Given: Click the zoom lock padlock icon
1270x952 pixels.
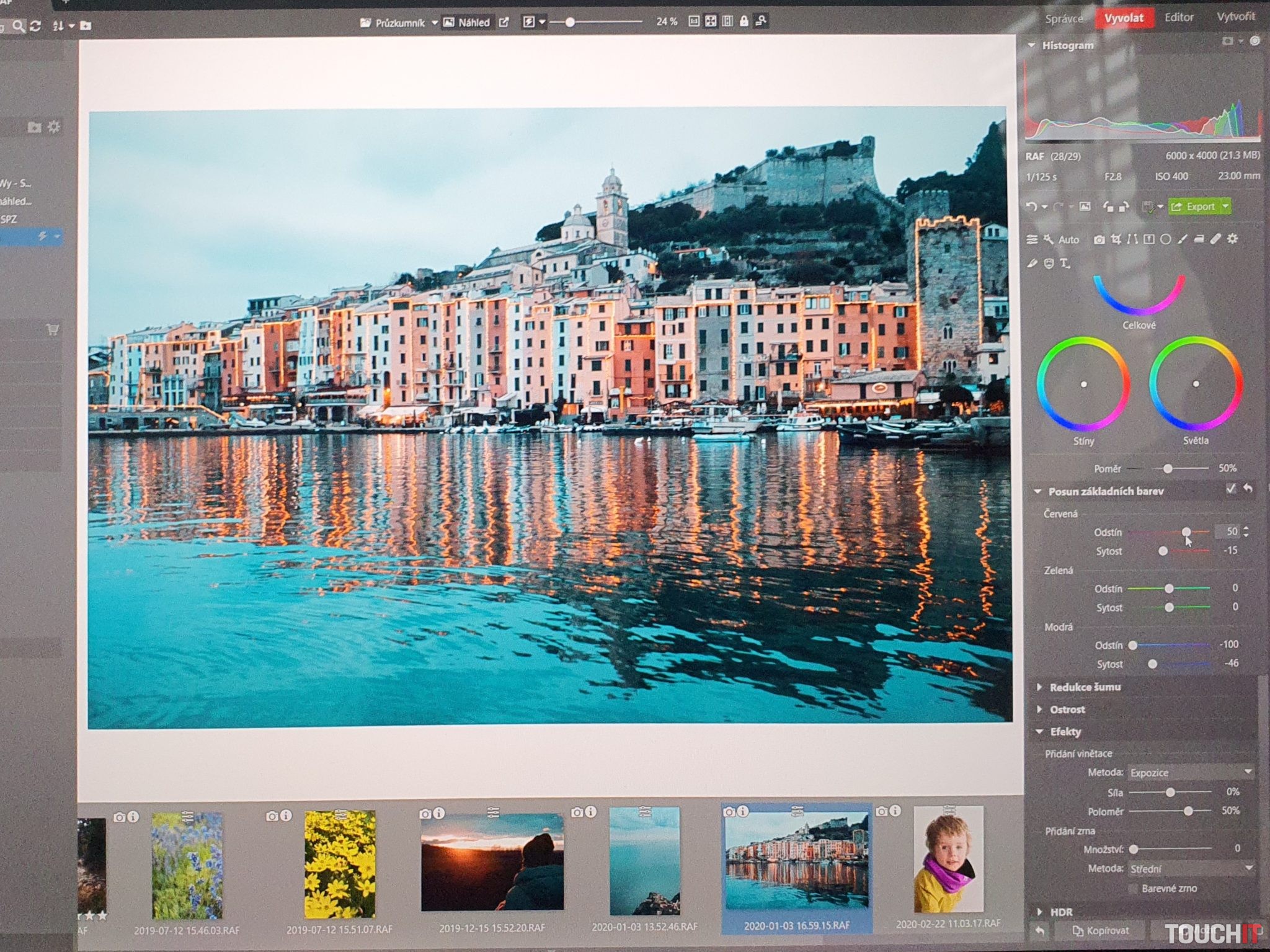Looking at the screenshot, I should (744, 22).
